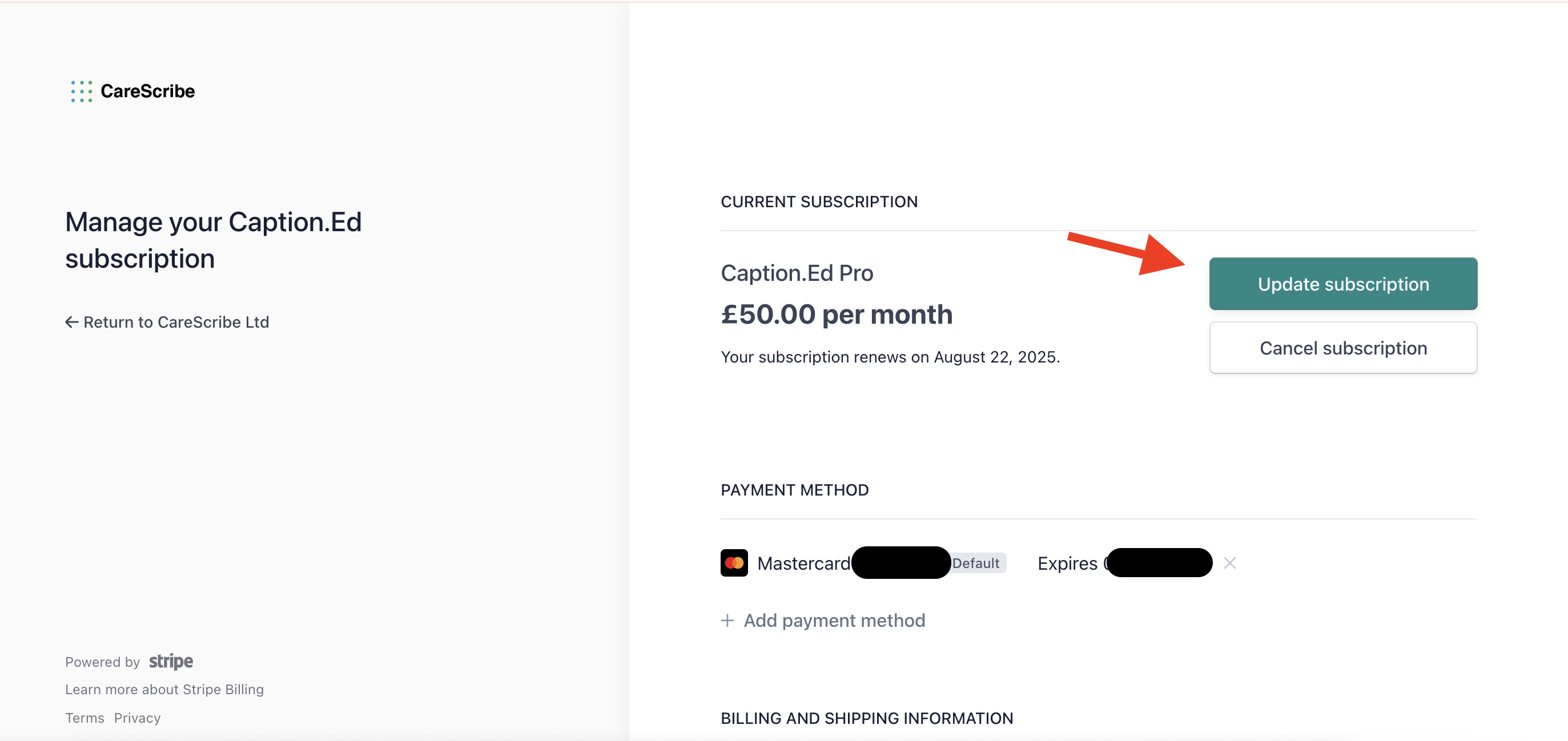The width and height of the screenshot is (1568, 741).
Task: Click the Mastercard payment method row label
Action: click(803, 563)
